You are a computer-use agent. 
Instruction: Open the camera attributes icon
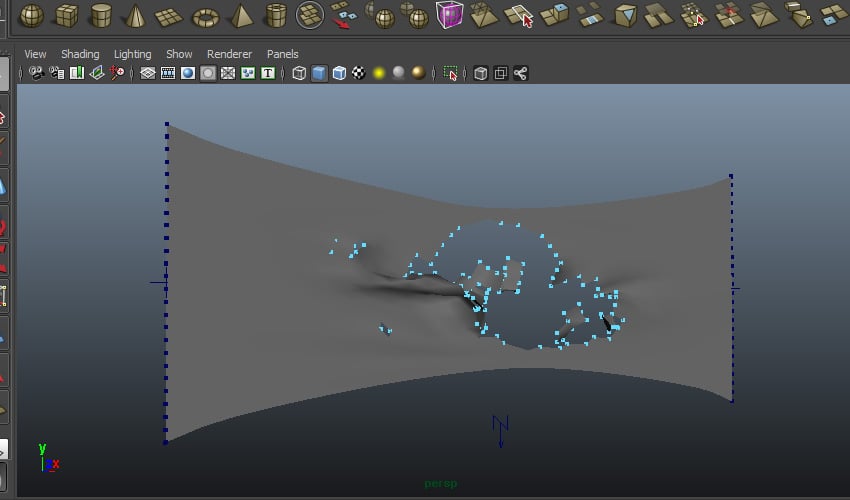57,73
